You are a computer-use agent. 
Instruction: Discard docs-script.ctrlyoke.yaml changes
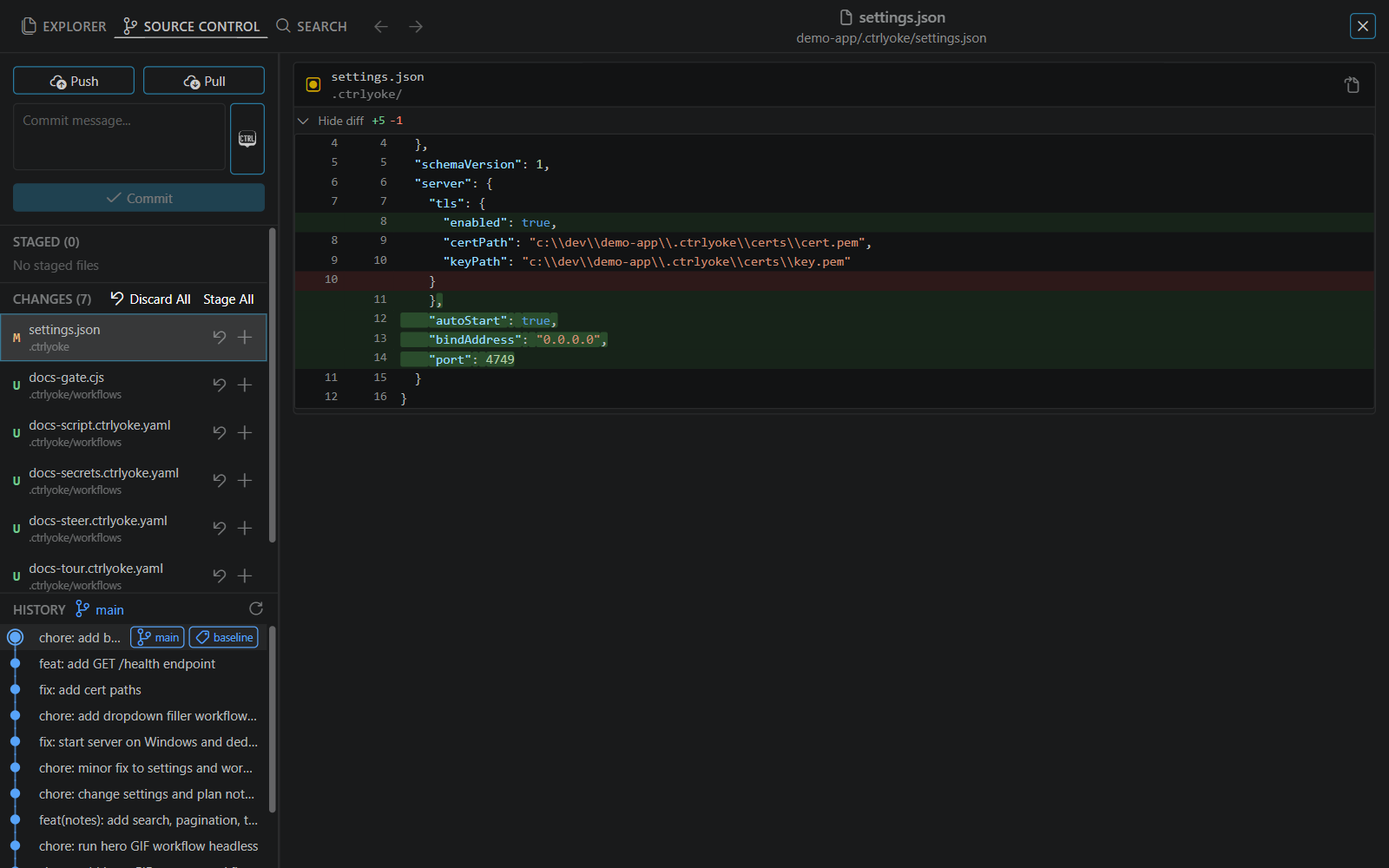point(220,432)
